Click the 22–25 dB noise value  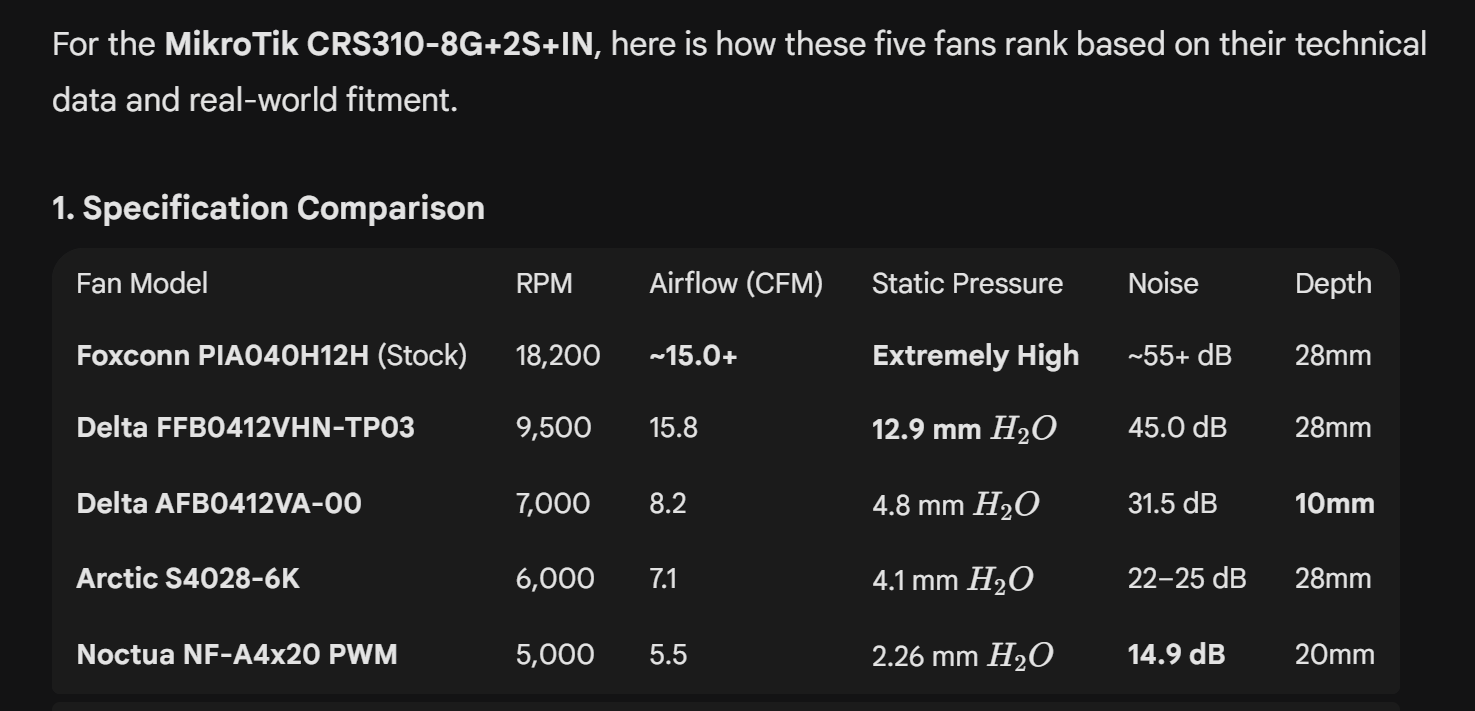(x=1187, y=578)
